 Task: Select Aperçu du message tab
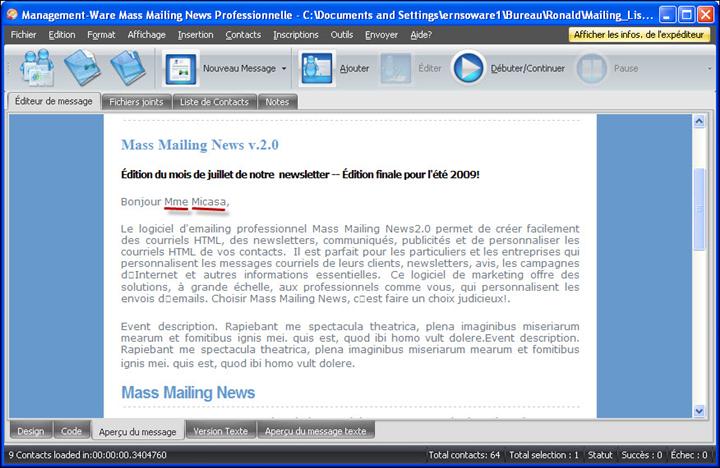coord(137,431)
